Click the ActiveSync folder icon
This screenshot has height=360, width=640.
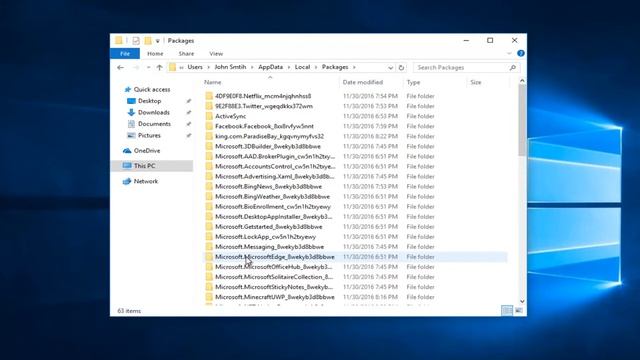click(209, 116)
